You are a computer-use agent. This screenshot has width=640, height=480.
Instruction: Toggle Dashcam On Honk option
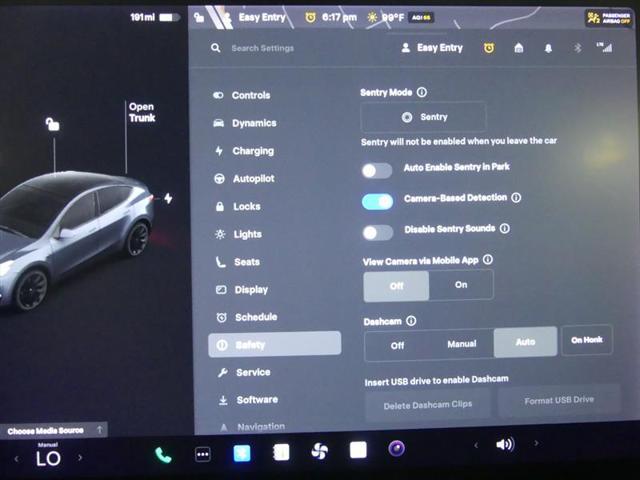coord(587,340)
